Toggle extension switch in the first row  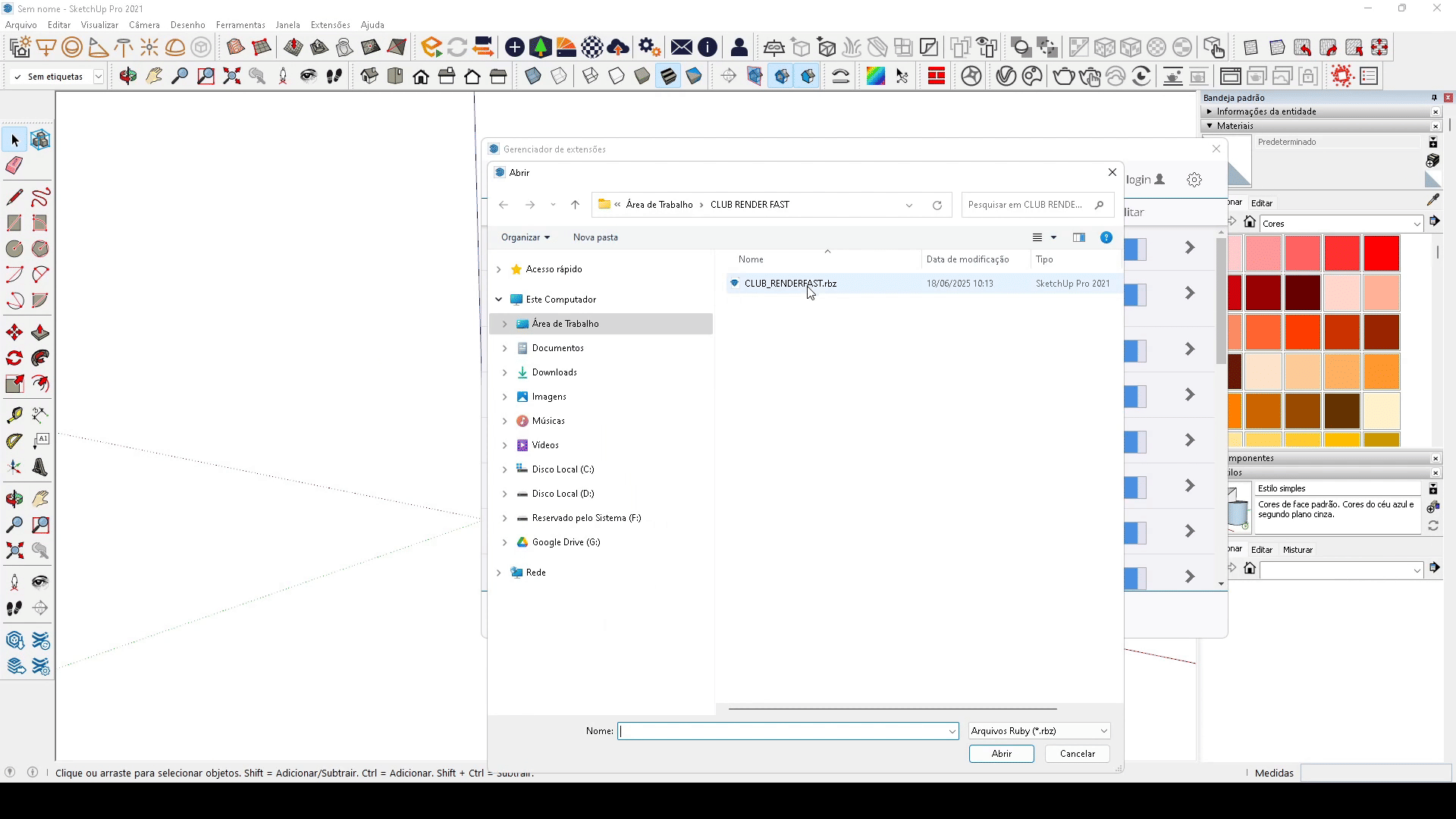pyautogui.click(x=1135, y=249)
